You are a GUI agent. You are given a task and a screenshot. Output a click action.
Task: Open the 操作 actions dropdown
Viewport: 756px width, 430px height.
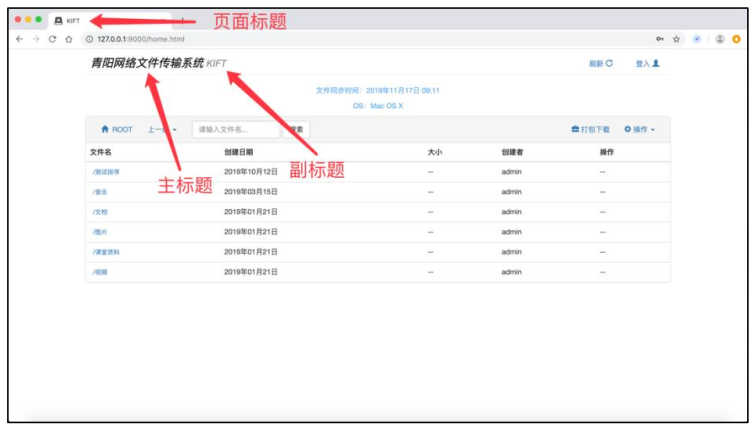640,130
